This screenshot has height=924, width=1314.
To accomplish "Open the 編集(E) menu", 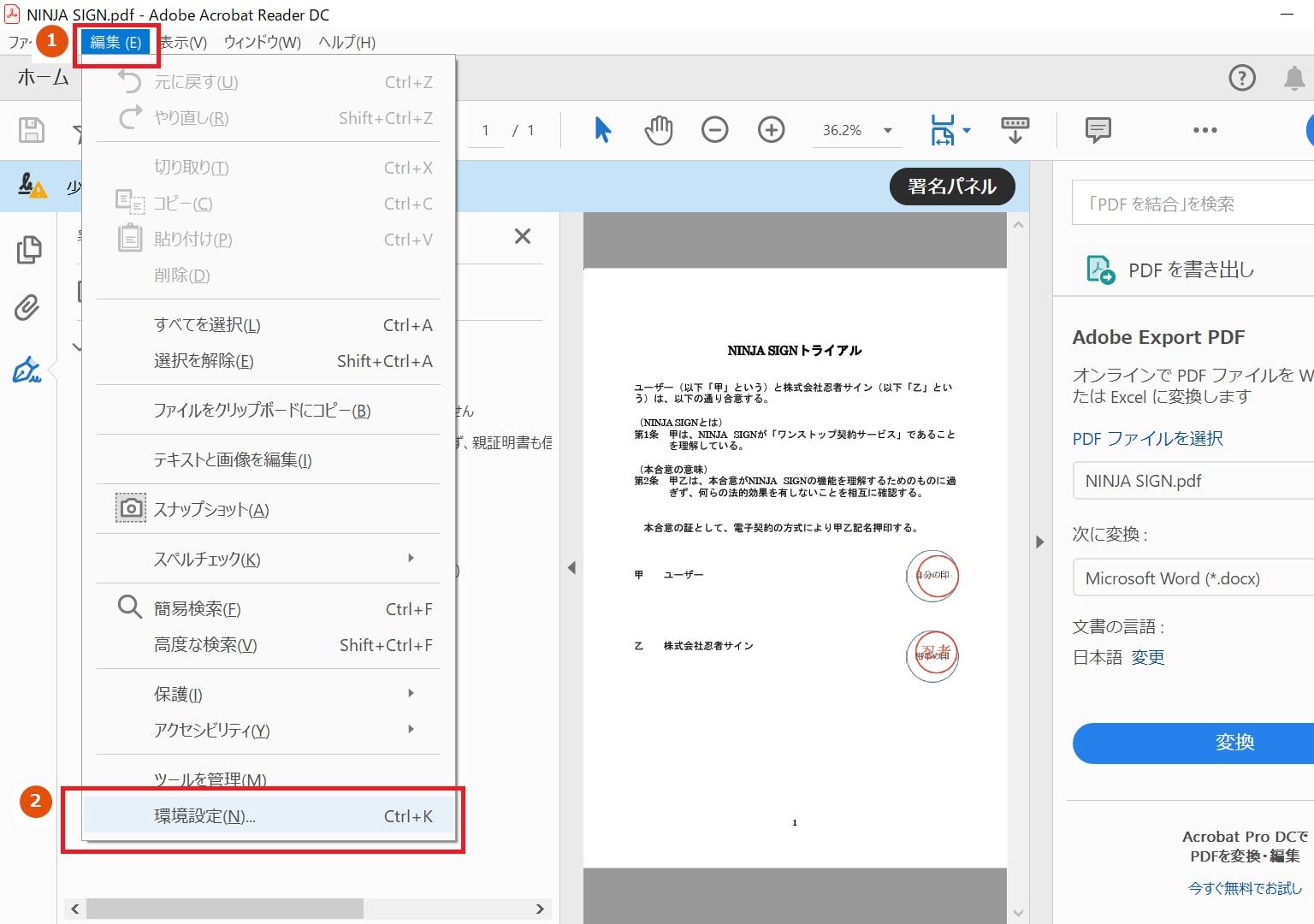I will click(x=115, y=42).
